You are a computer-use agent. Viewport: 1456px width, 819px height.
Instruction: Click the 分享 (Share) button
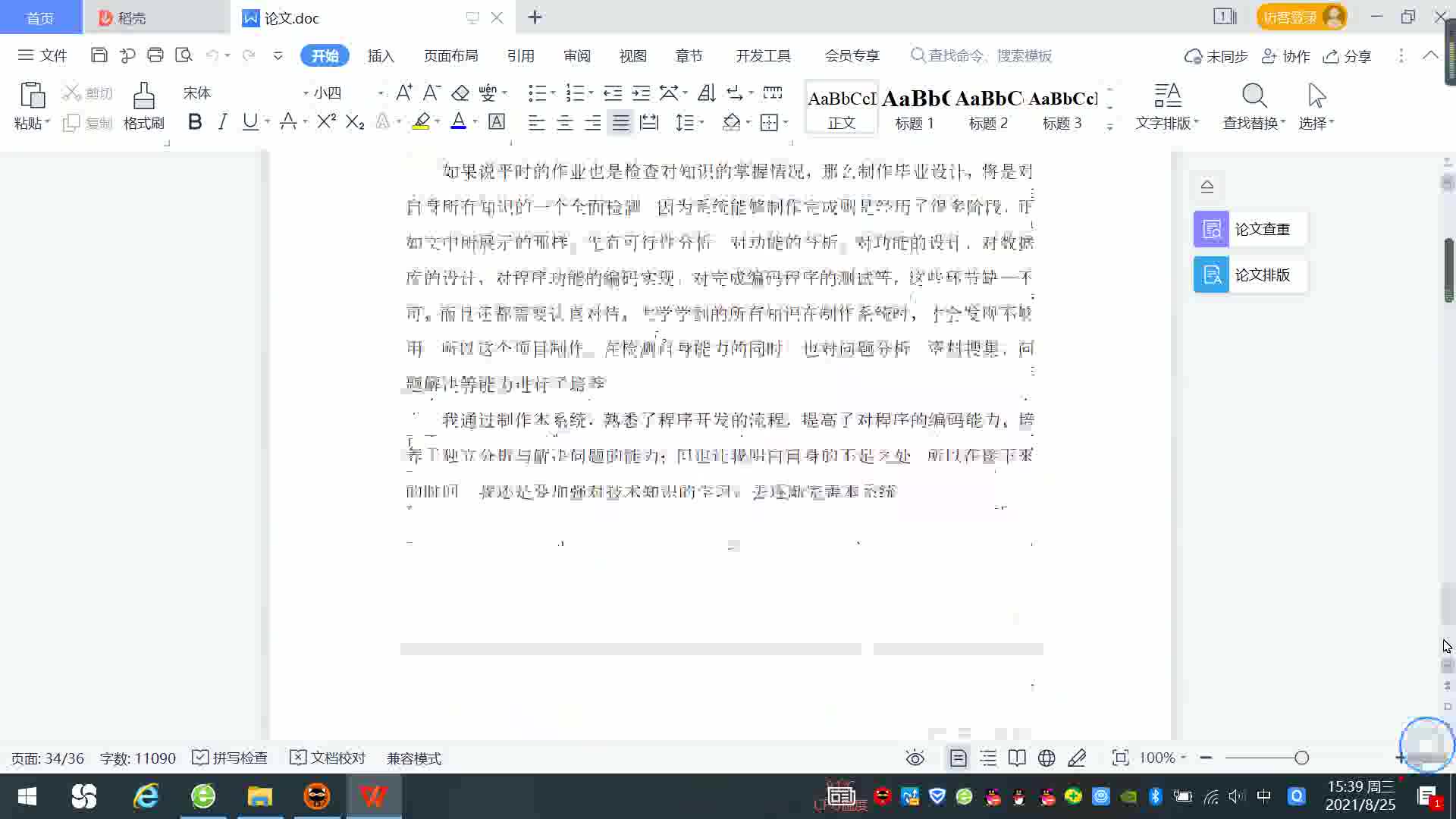click(1348, 56)
